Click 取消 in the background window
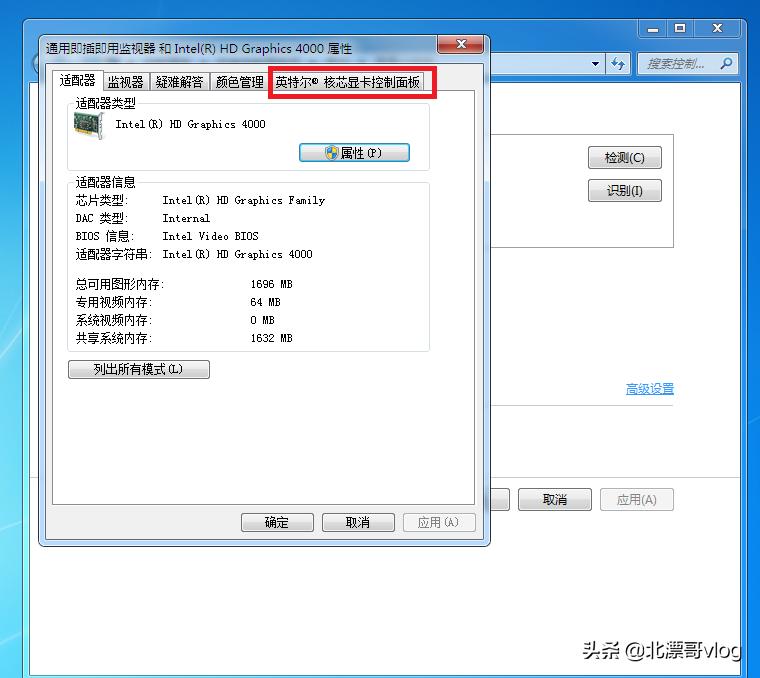This screenshot has height=678, width=760. click(x=554, y=499)
